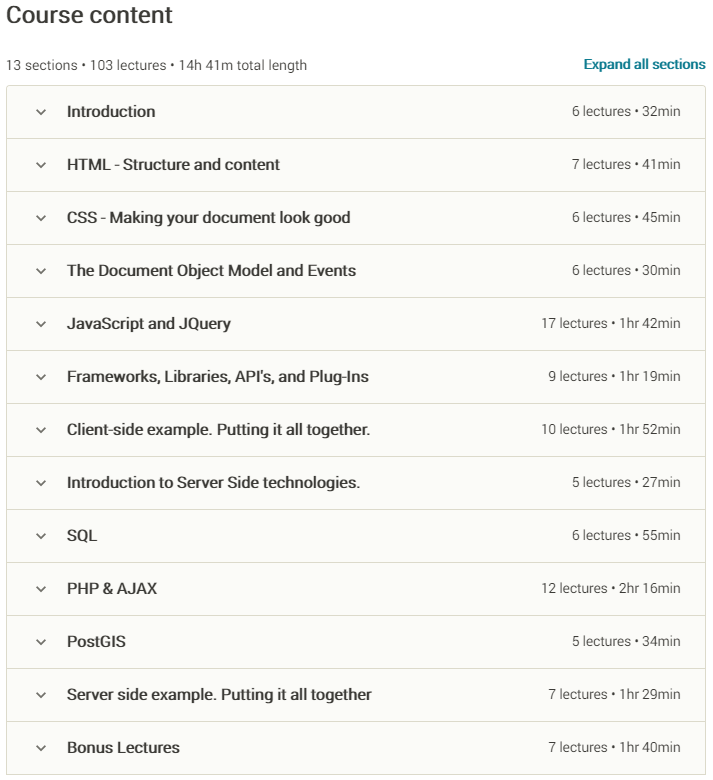The height and width of the screenshot is (780, 713).
Task: Click PHP & AJAX 12 lectures duration
Action: coord(610,588)
